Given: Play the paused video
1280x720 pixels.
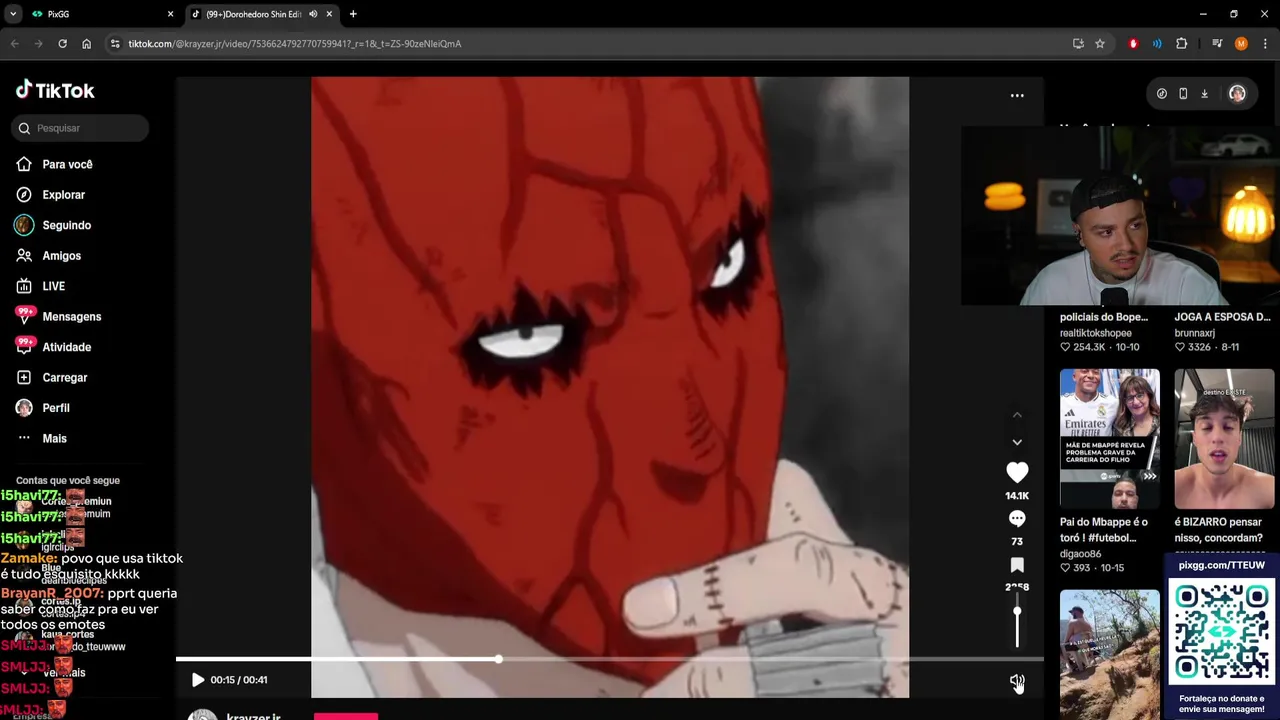Looking at the screenshot, I should [198, 680].
